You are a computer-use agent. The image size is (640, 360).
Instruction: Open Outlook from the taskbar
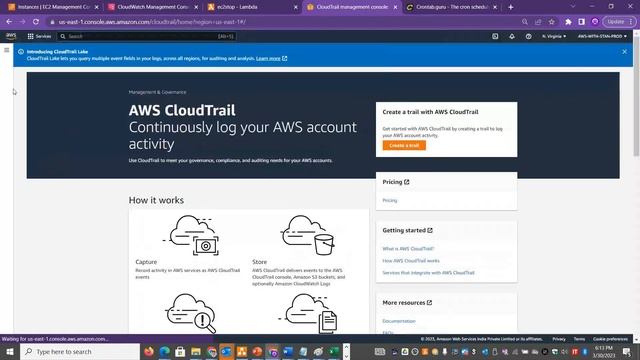coord(227,351)
